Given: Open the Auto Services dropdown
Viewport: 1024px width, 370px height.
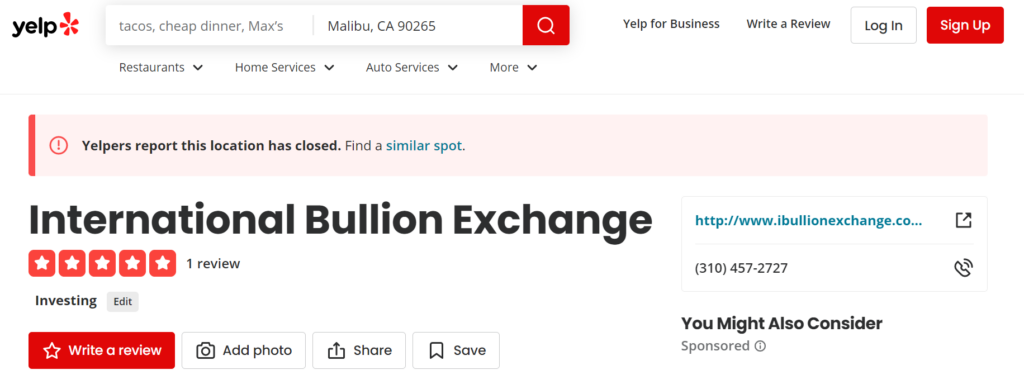Looking at the screenshot, I should pos(412,67).
